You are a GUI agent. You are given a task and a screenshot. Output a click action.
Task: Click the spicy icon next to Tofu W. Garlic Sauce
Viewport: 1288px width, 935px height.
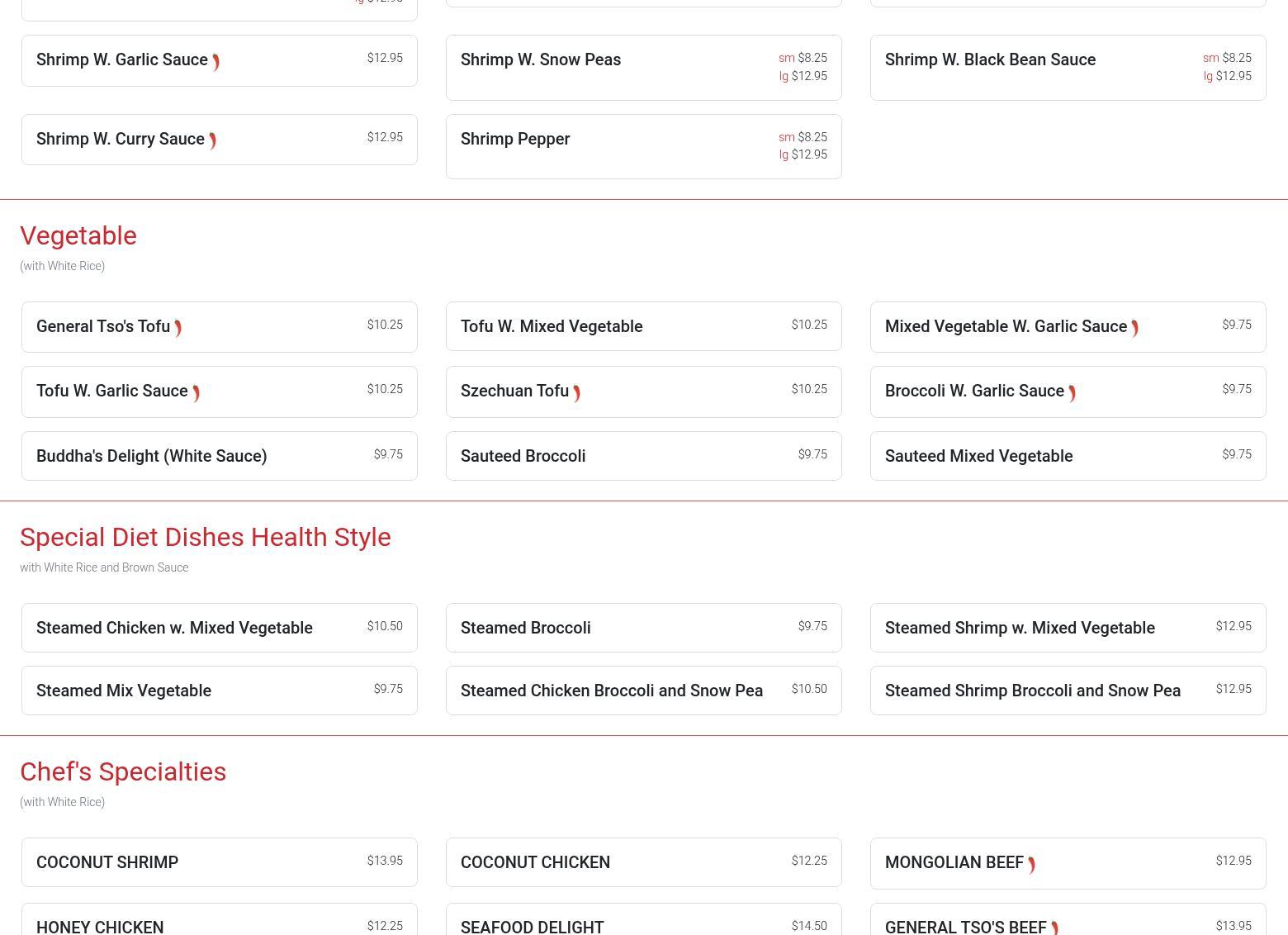[x=196, y=393]
